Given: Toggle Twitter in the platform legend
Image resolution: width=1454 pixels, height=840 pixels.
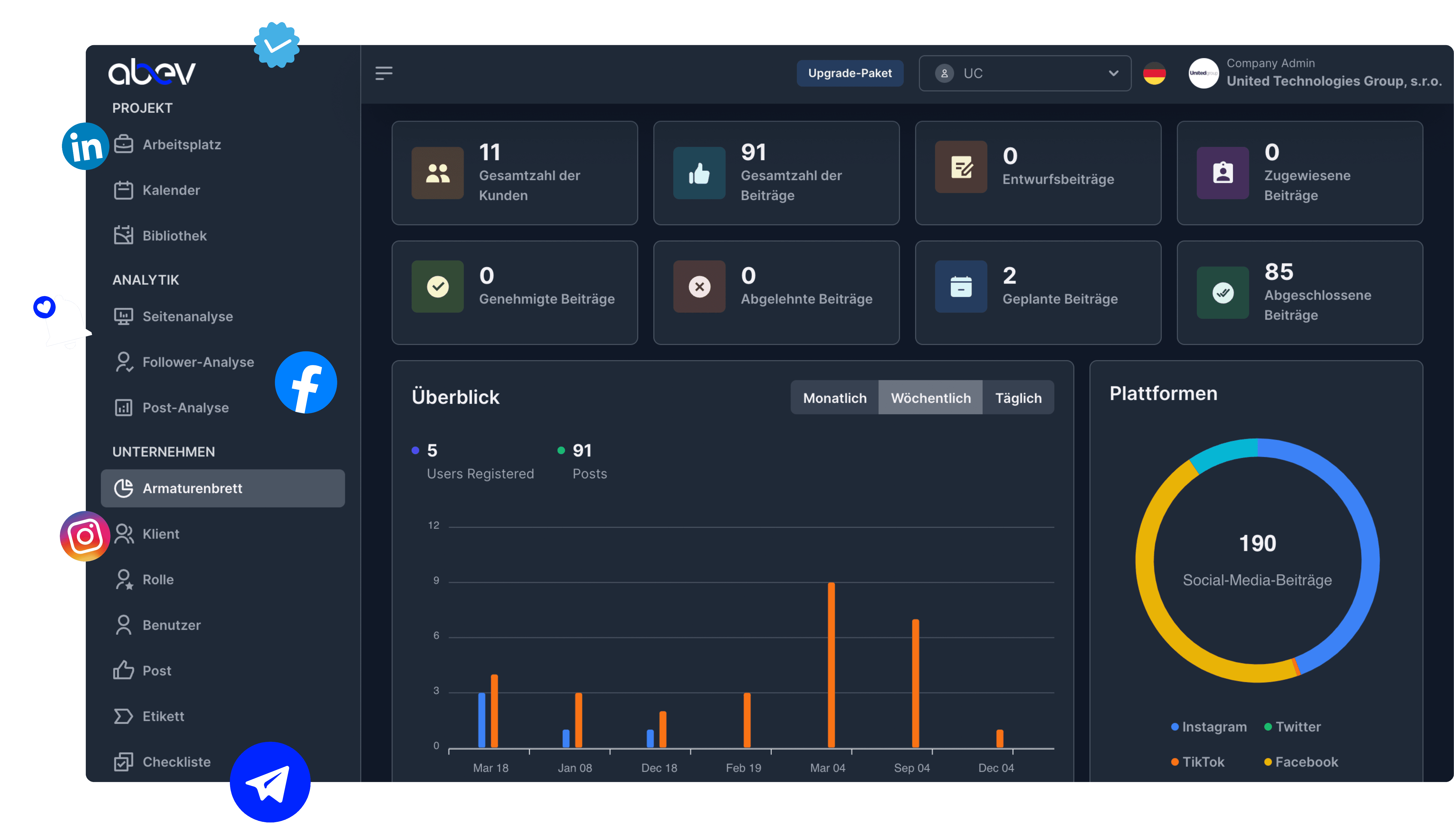Looking at the screenshot, I should (x=1293, y=726).
